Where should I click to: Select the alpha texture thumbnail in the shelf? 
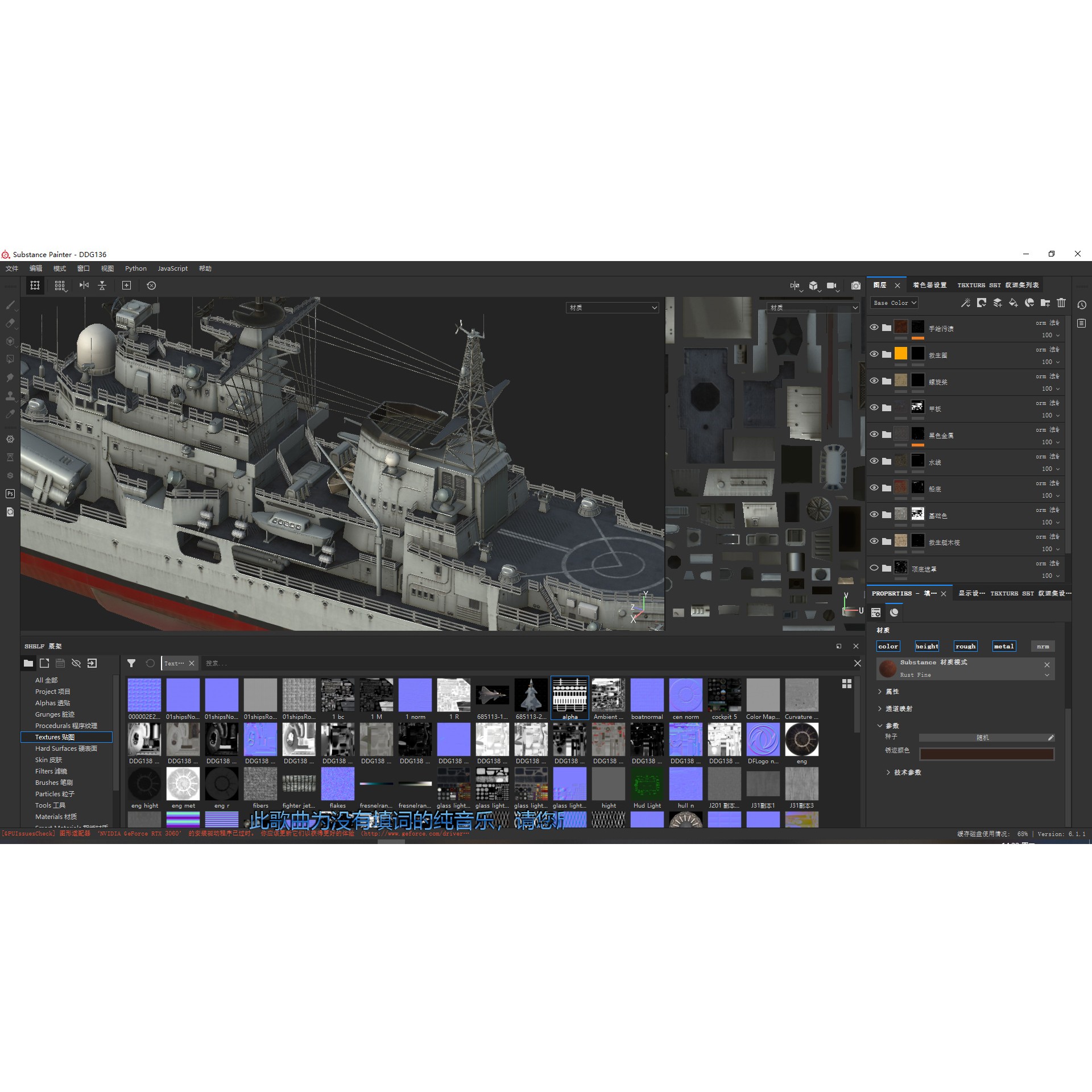569,694
